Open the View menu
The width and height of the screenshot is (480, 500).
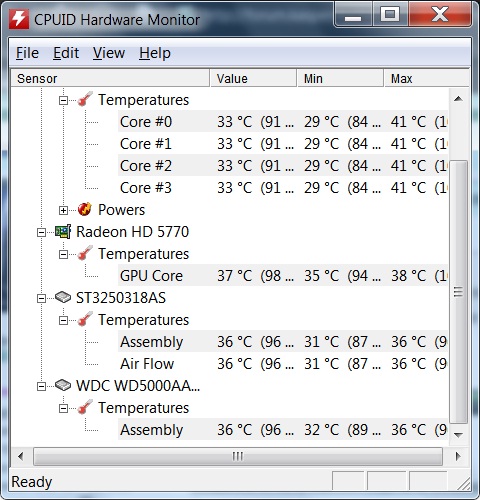(109, 53)
